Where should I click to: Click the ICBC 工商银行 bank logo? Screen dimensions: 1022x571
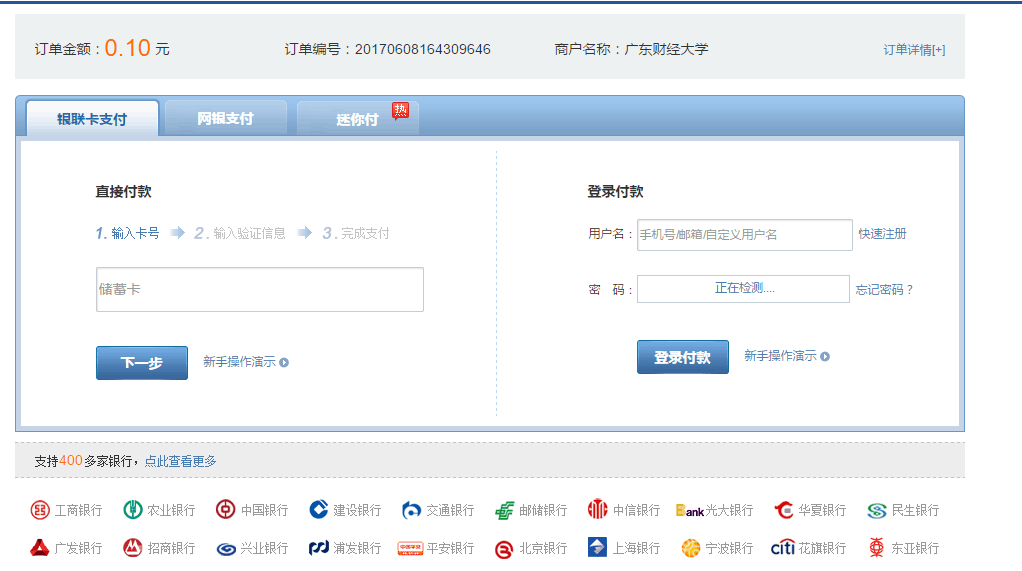pyautogui.click(x=40, y=510)
